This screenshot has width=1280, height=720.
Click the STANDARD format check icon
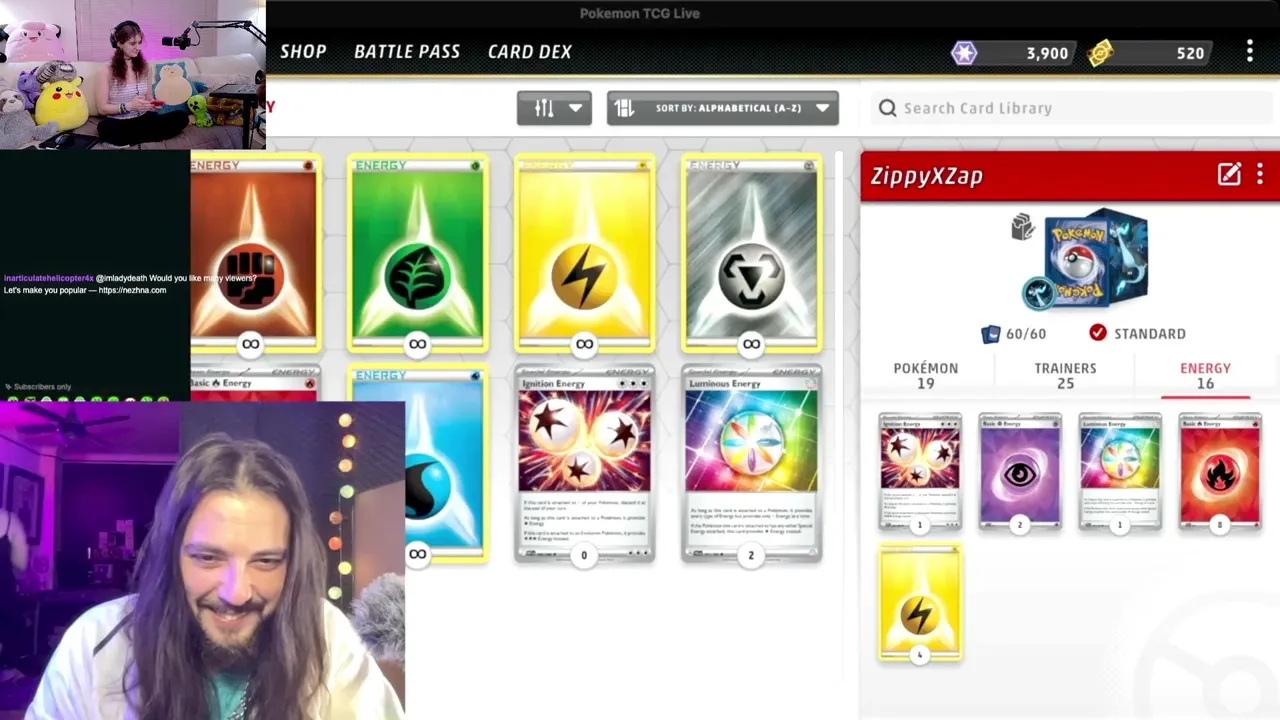click(x=1098, y=333)
